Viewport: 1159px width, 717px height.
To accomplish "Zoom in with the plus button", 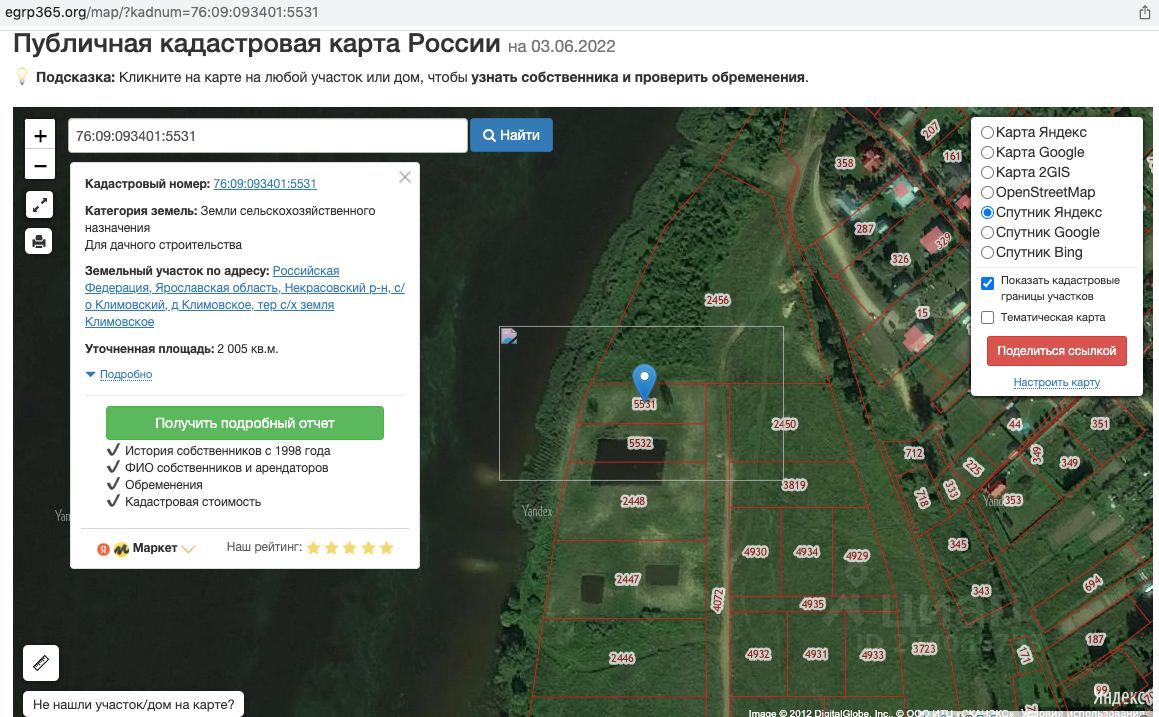I will tap(40, 135).
